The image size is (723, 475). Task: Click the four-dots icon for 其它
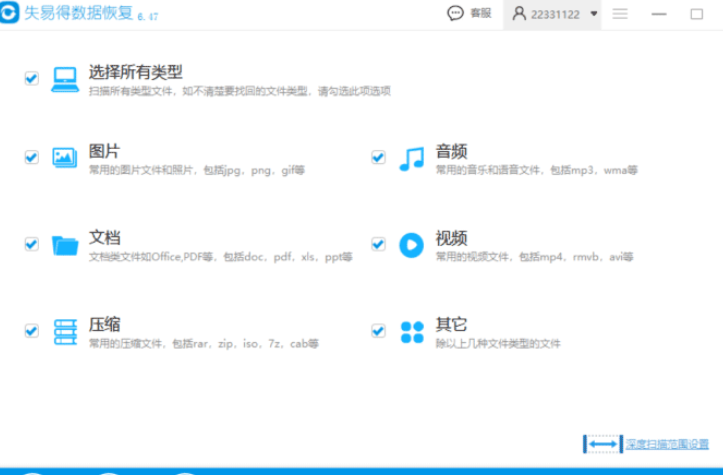412,332
